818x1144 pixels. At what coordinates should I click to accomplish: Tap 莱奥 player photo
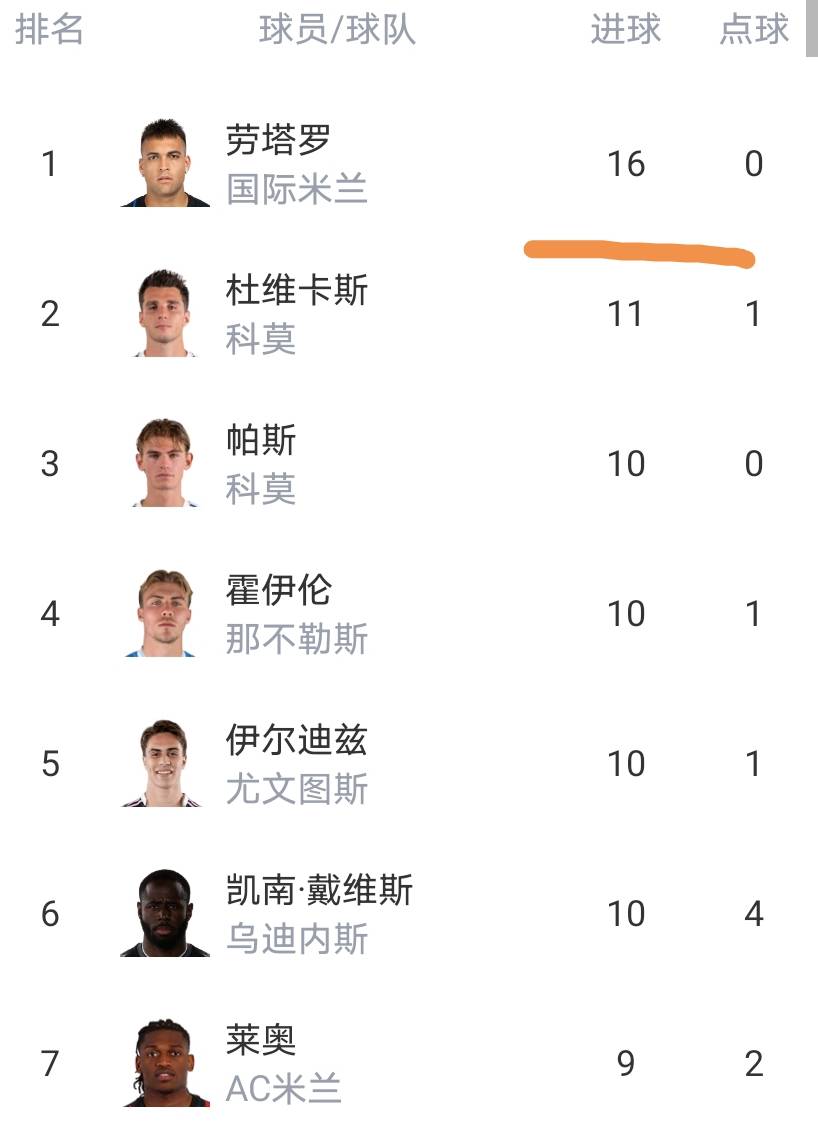coord(165,1062)
